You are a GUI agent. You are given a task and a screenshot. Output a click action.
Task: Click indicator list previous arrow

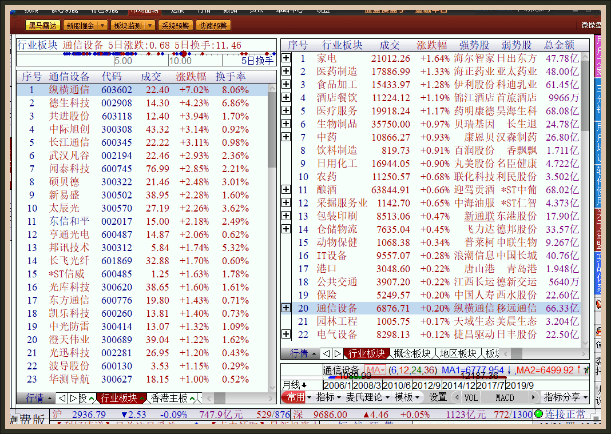coord(457,397)
